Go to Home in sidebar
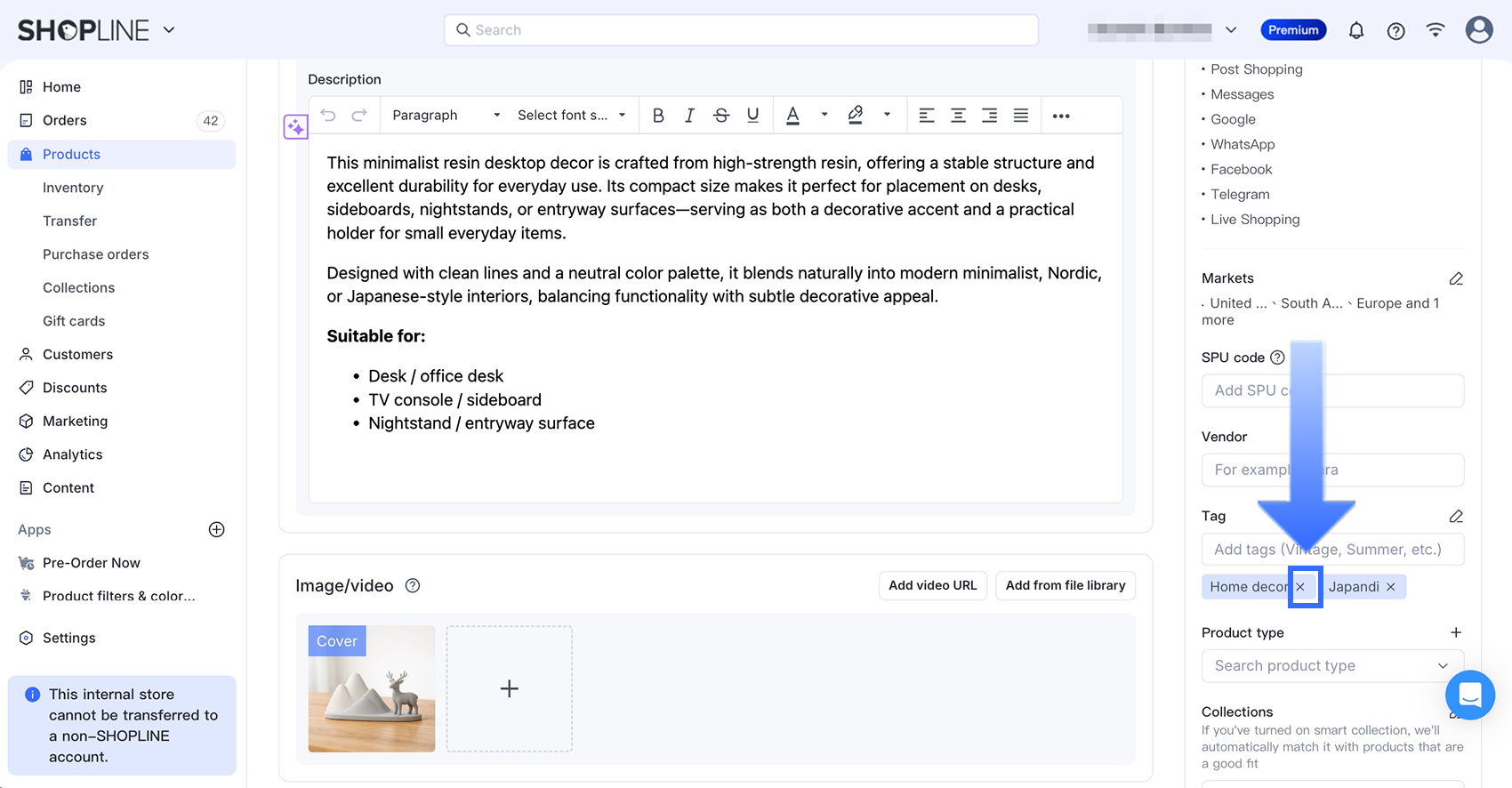This screenshot has width=1512, height=788. tap(122, 87)
